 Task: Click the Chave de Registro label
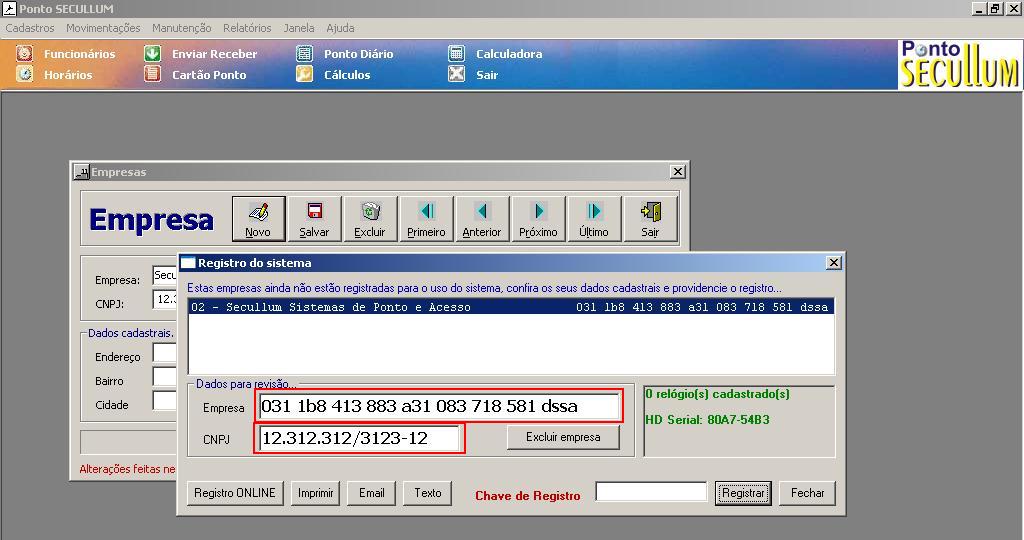(x=528, y=496)
